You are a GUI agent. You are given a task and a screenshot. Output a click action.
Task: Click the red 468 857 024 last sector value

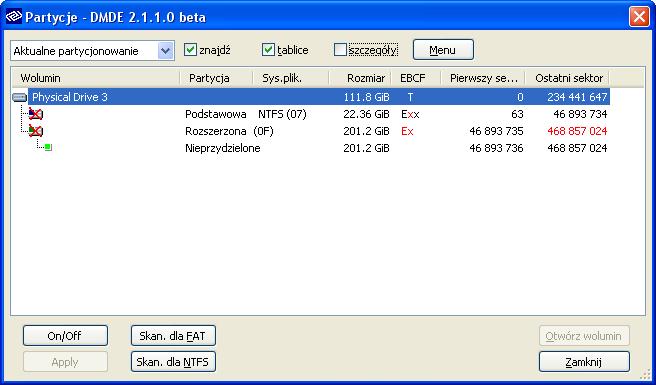pos(577,131)
